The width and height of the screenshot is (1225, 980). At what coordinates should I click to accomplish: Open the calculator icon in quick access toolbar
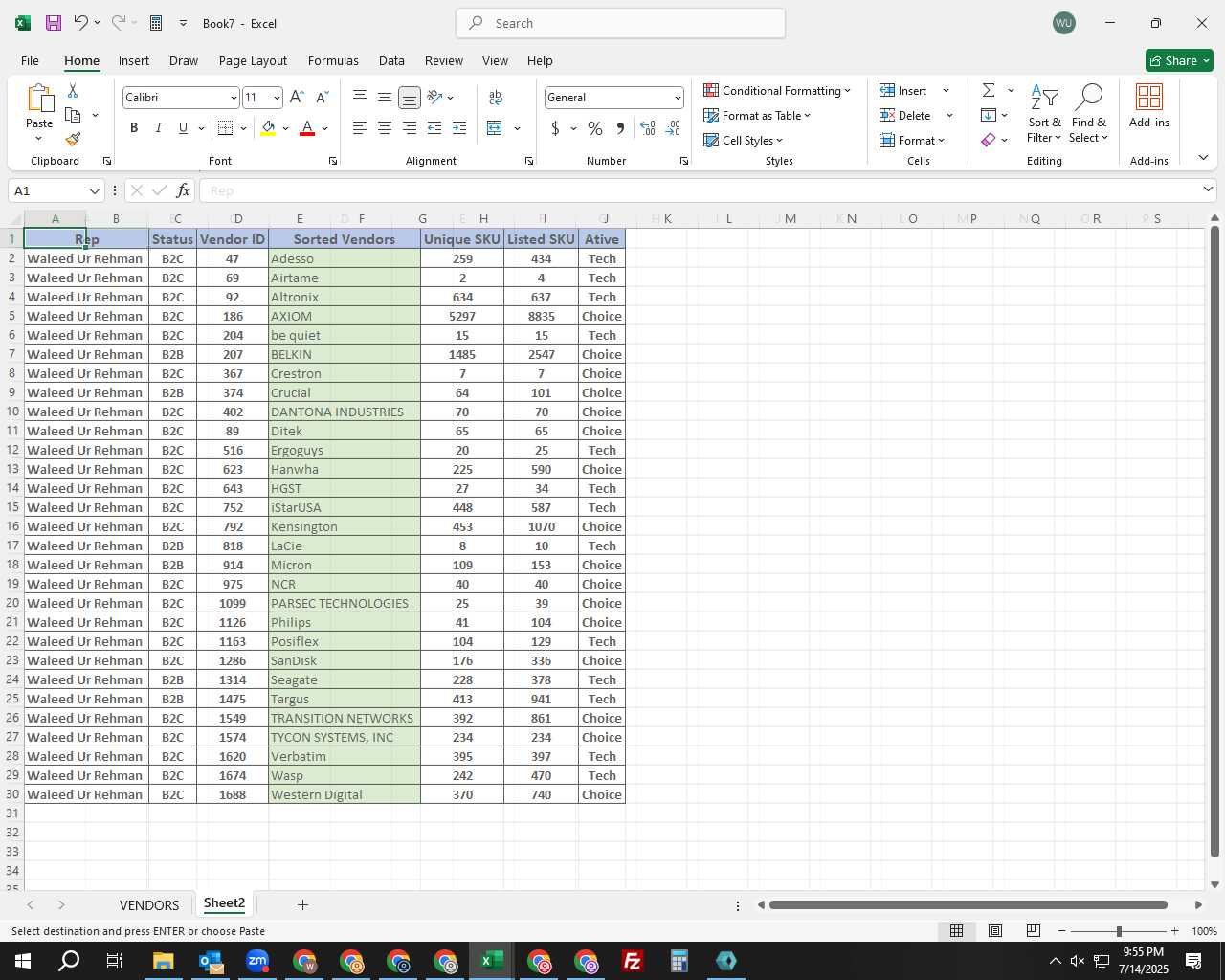click(156, 23)
